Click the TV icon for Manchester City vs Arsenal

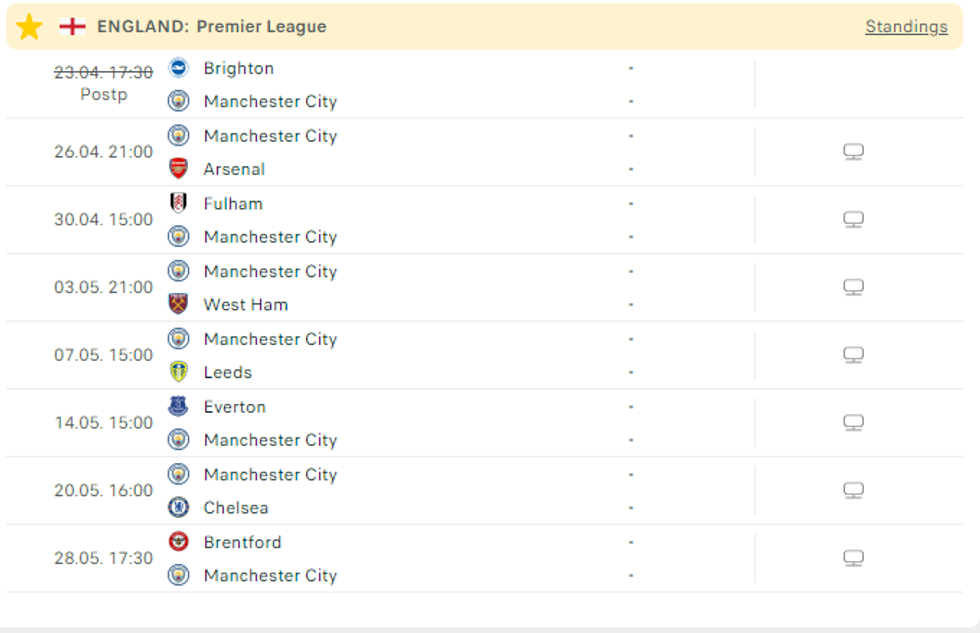point(853,152)
